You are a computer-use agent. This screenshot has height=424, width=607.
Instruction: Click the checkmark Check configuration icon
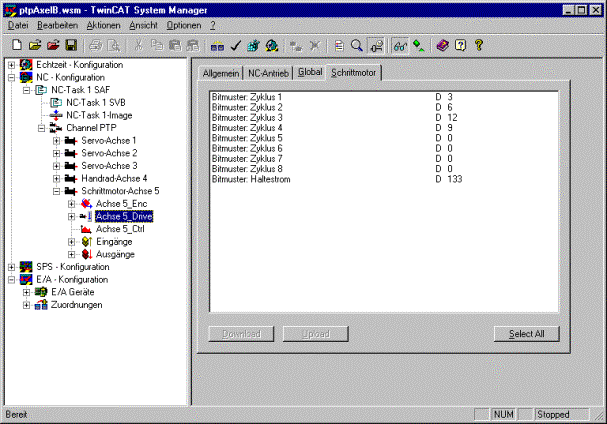pos(235,46)
